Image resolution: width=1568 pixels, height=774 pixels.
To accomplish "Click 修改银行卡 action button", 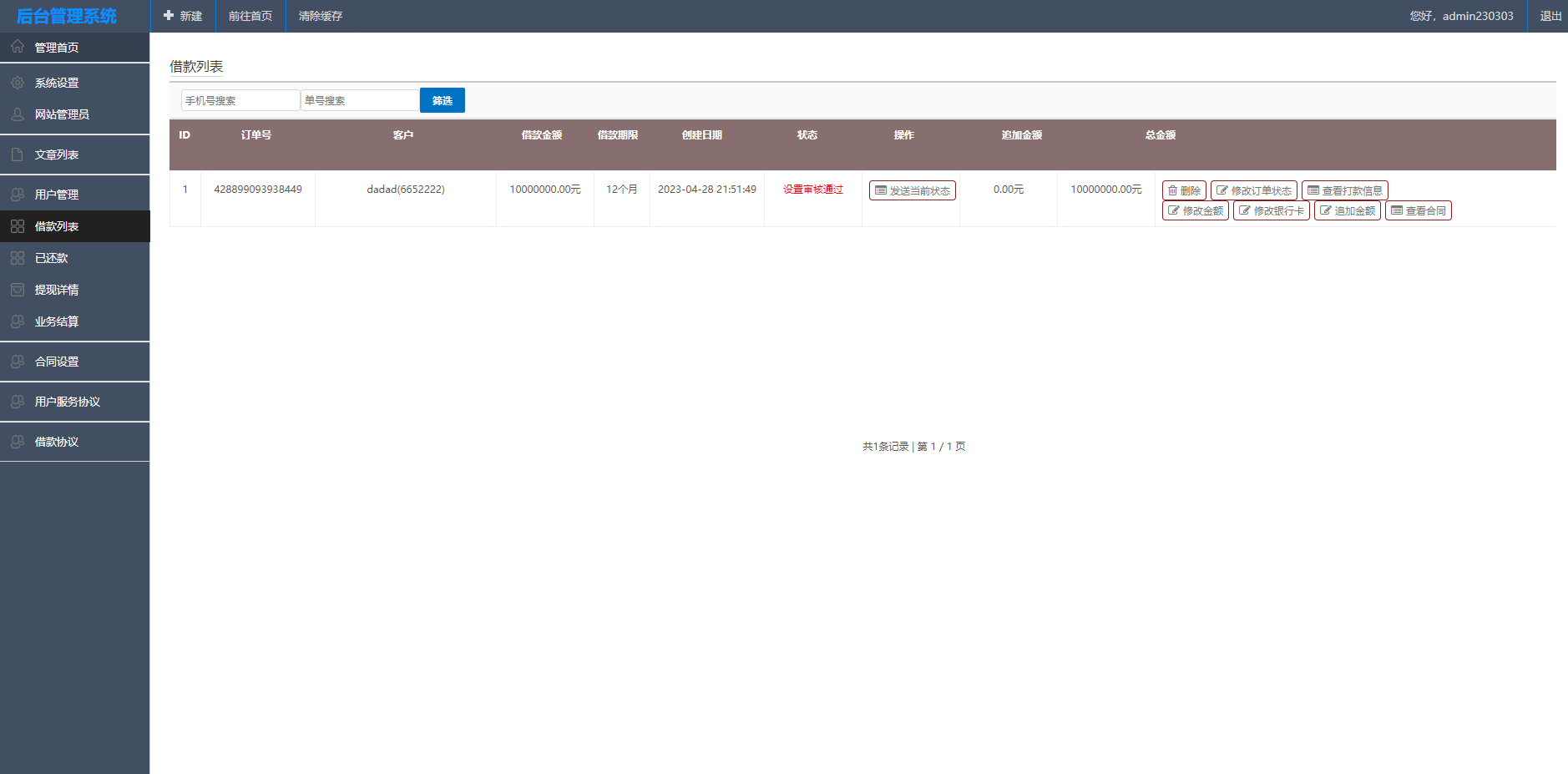I will 1271,210.
